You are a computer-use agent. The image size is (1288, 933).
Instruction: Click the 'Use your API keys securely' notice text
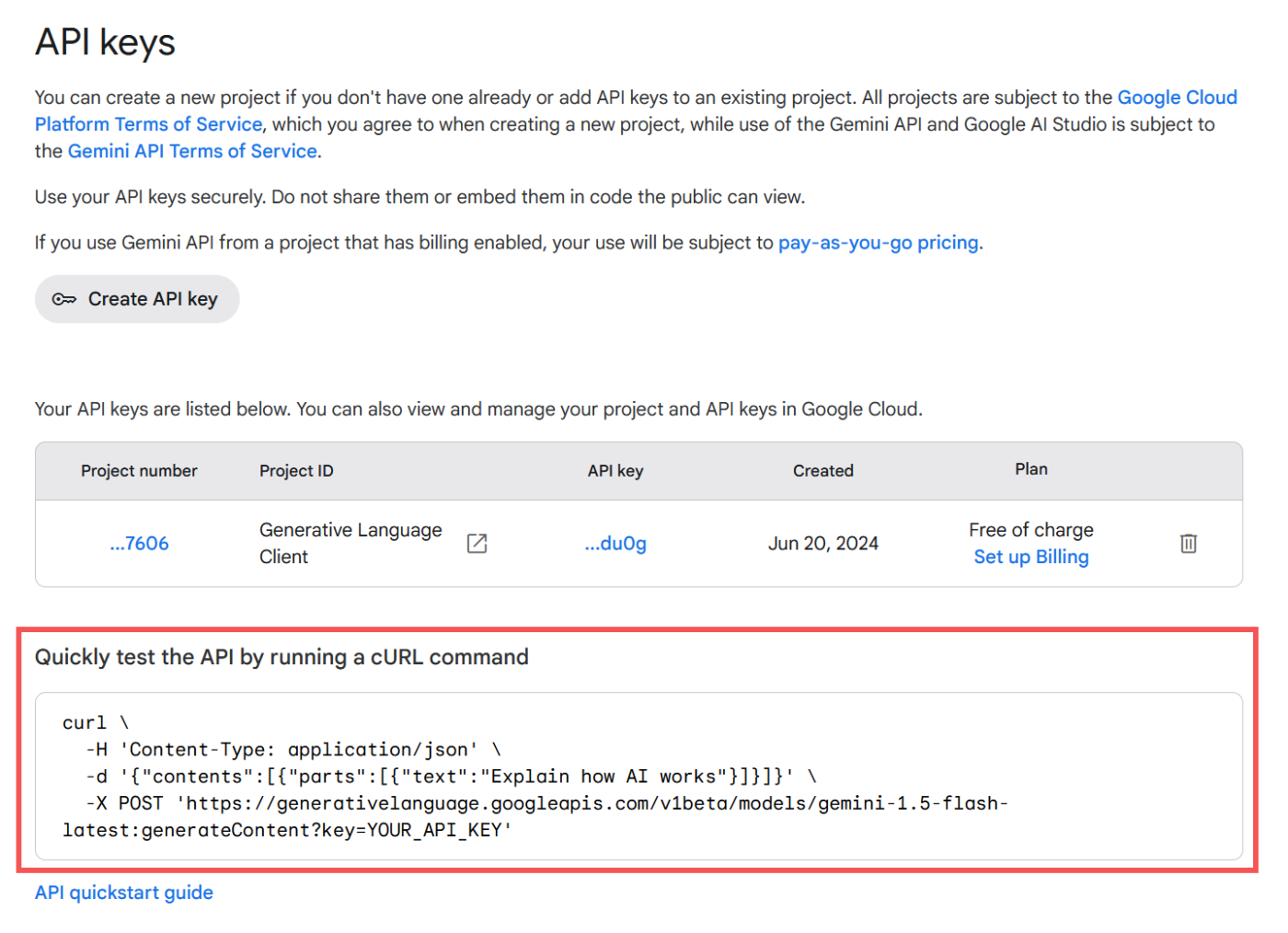420,197
